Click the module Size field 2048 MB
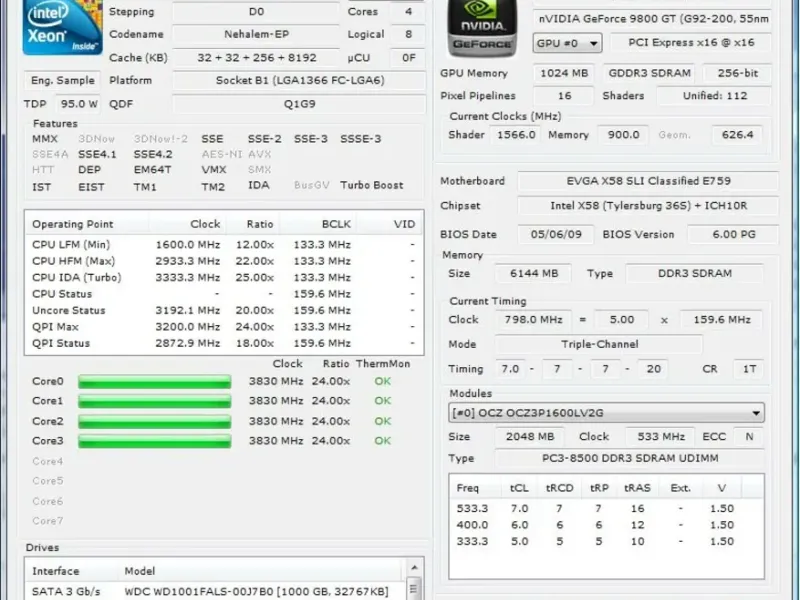 tap(530, 437)
